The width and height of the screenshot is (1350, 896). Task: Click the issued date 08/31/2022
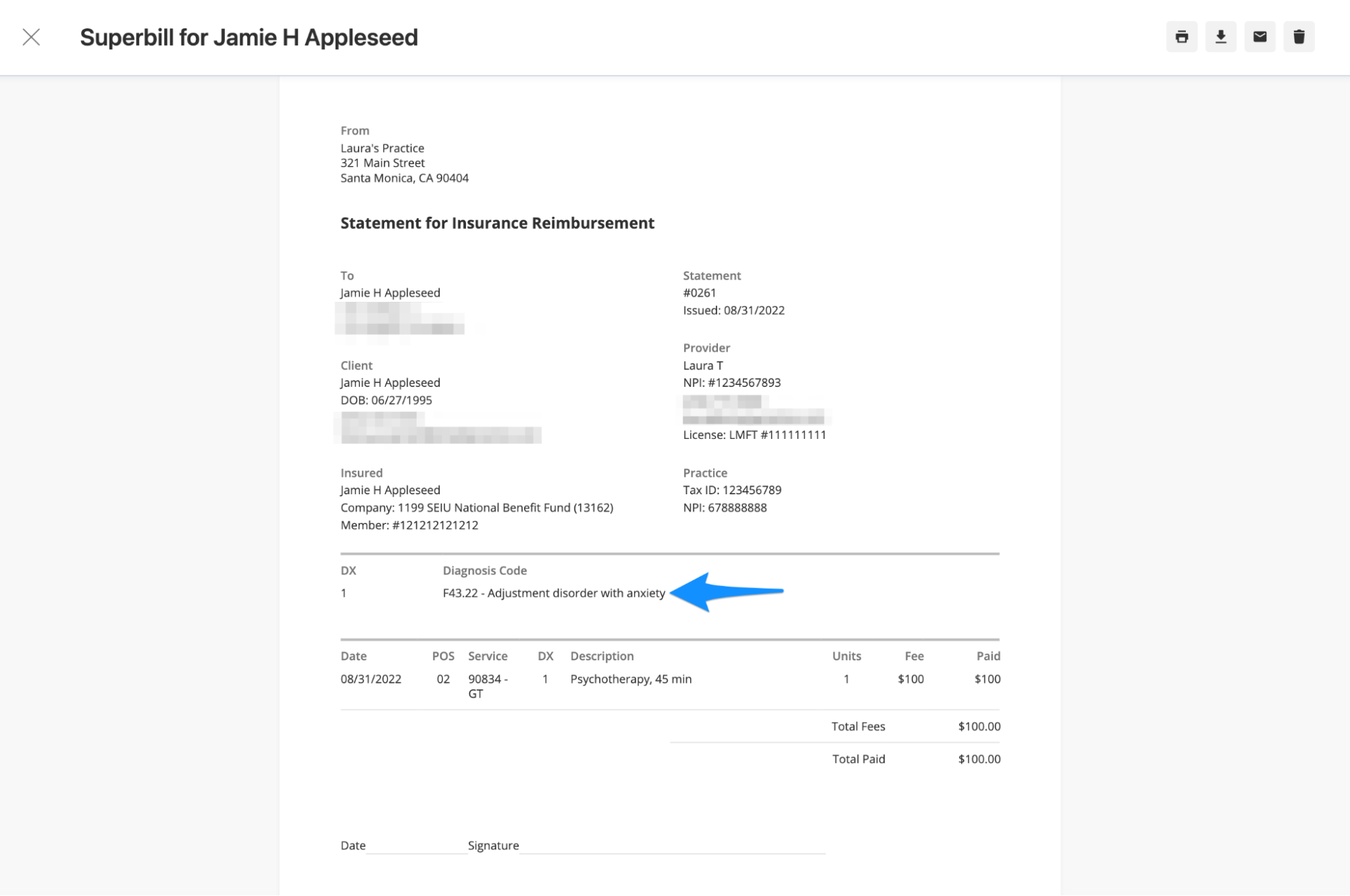click(x=734, y=310)
